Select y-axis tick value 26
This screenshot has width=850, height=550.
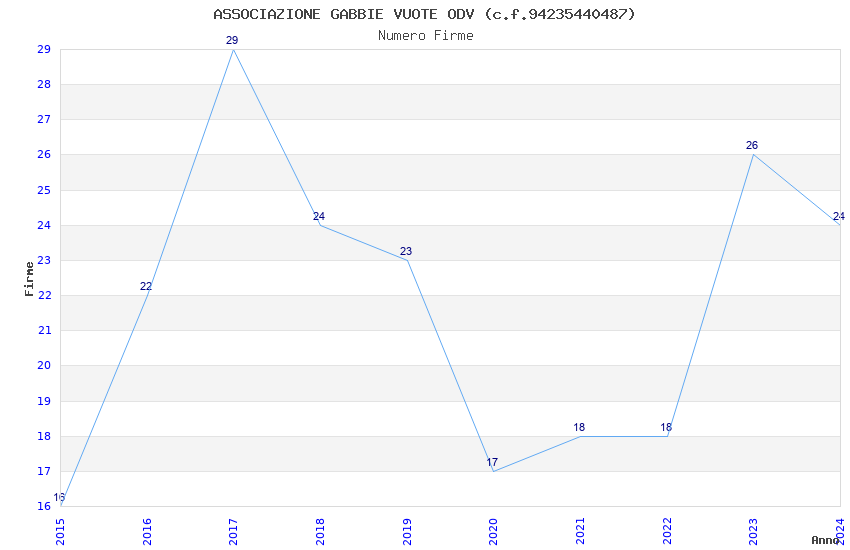(44, 154)
